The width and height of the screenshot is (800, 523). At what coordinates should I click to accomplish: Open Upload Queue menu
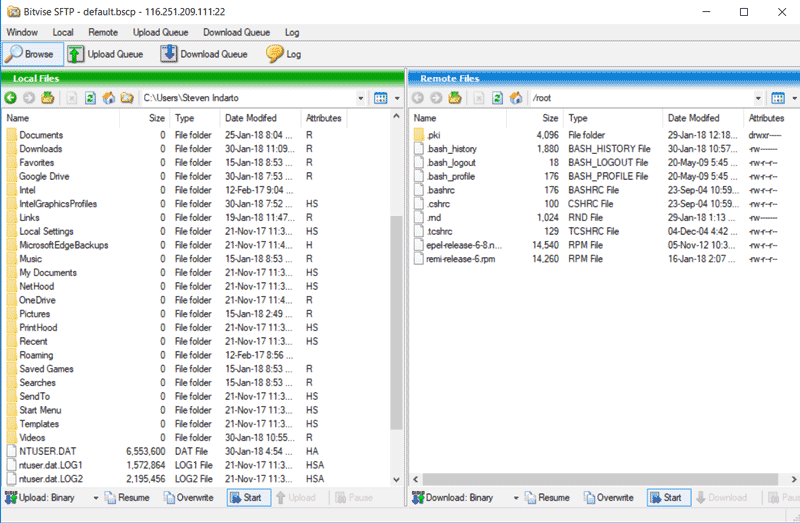(x=160, y=32)
